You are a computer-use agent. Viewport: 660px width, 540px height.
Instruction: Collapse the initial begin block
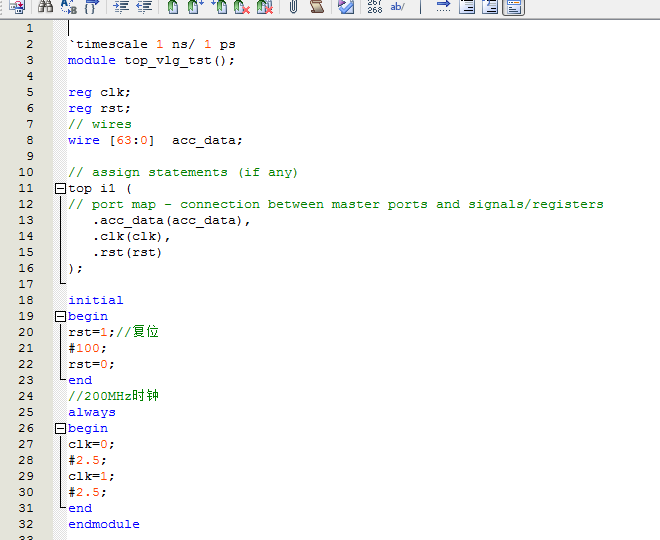coord(61,316)
